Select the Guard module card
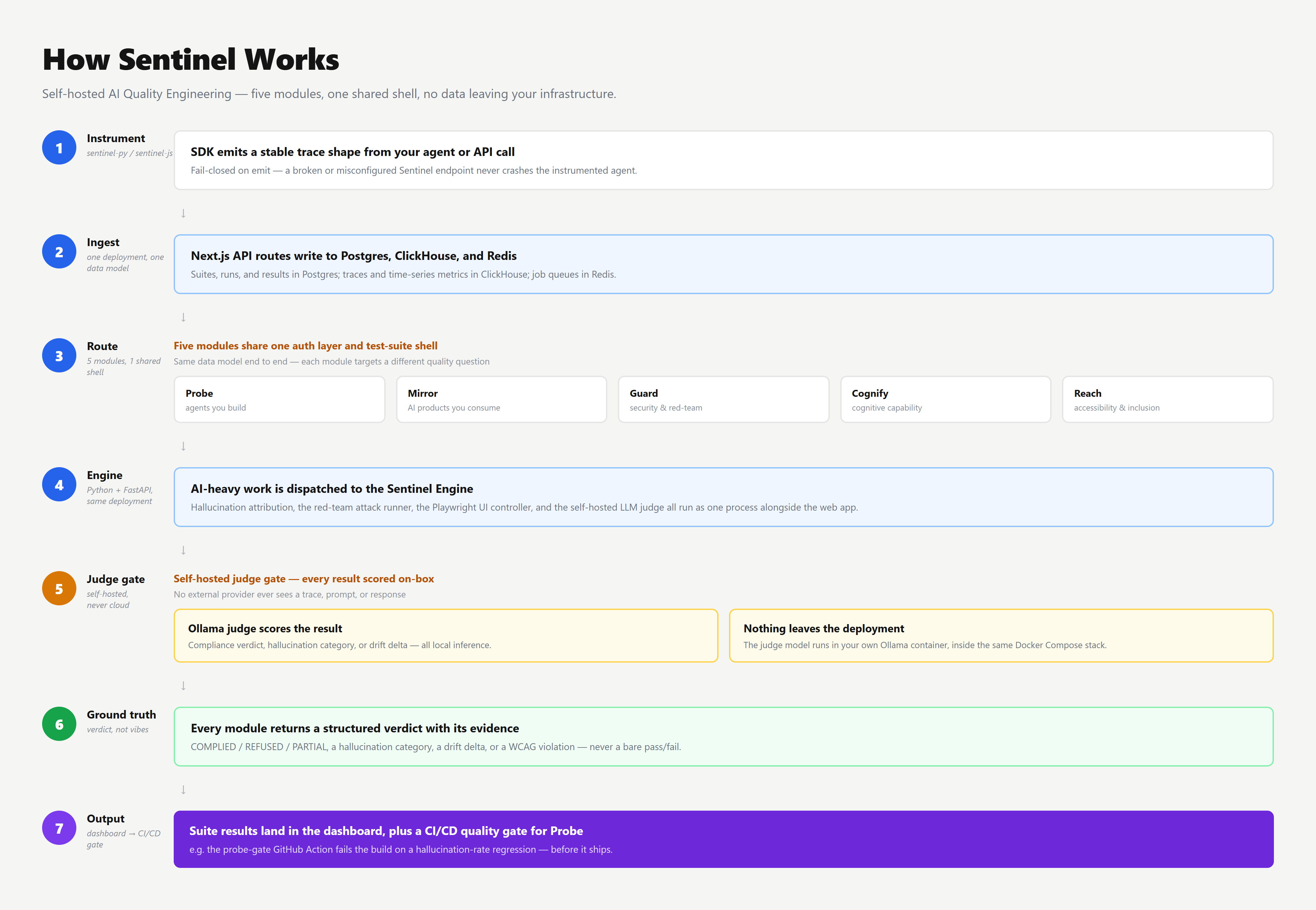 [723, 399]
